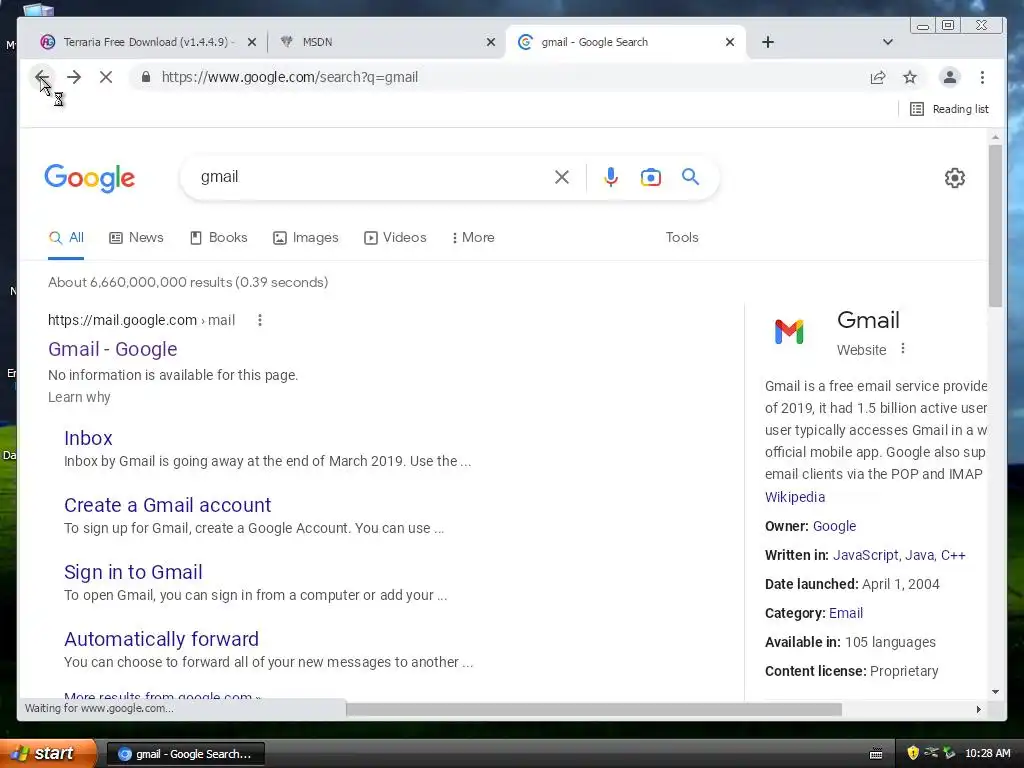
Task: Open Sign in to Gmail link
Action: (133, 572)
